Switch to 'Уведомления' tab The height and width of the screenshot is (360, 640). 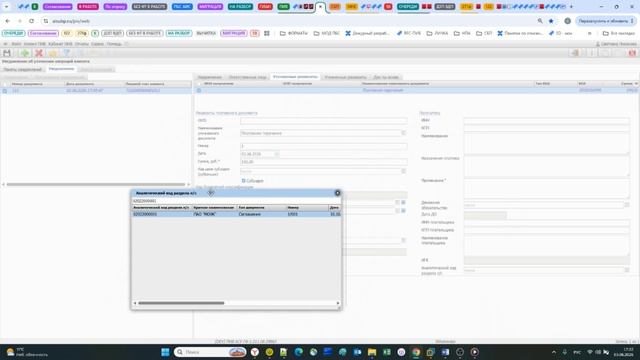[62, 69]
